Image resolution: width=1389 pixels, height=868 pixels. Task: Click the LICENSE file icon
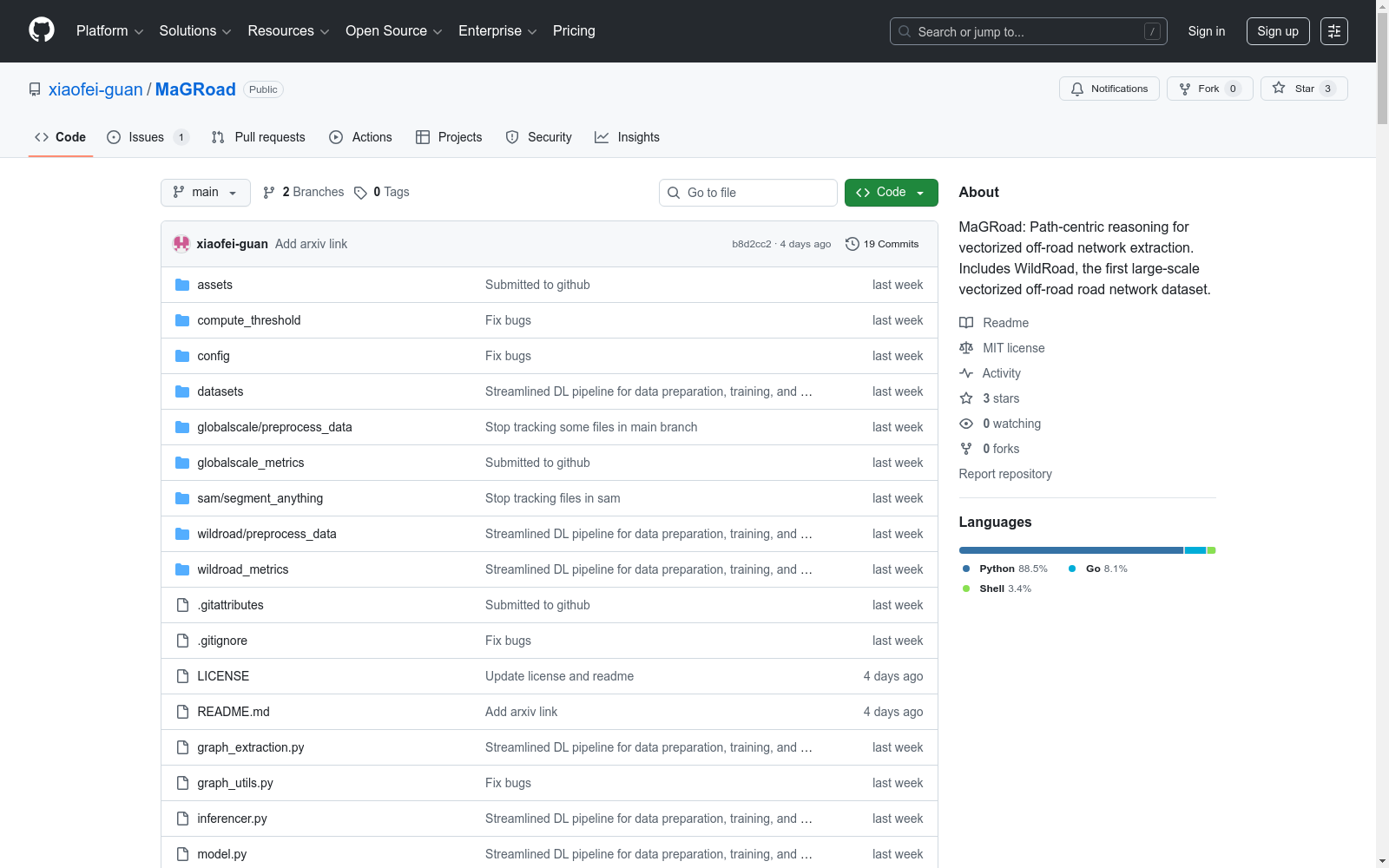pyautogui.click(x=182, y=676)
